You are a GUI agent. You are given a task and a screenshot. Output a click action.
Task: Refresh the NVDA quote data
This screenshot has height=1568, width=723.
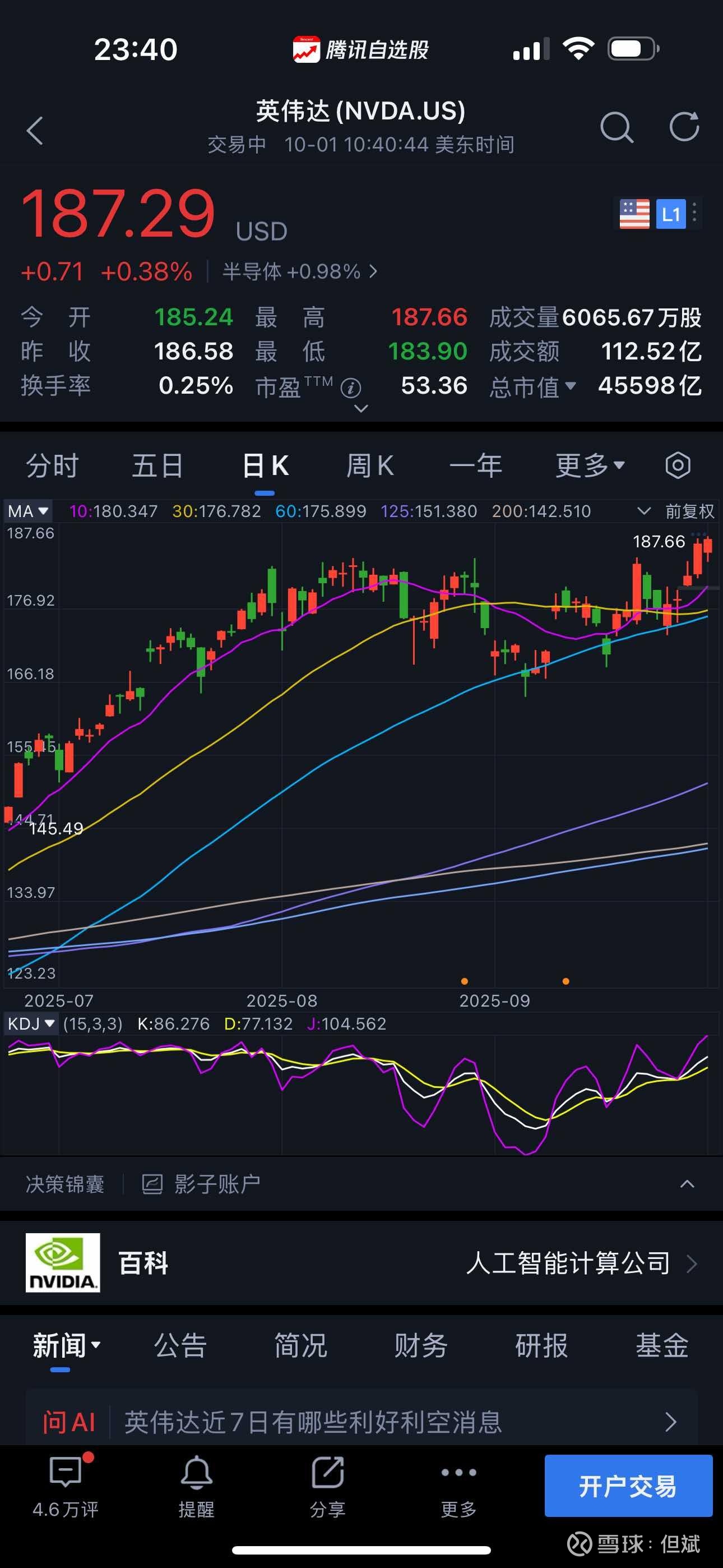(684, 127)
